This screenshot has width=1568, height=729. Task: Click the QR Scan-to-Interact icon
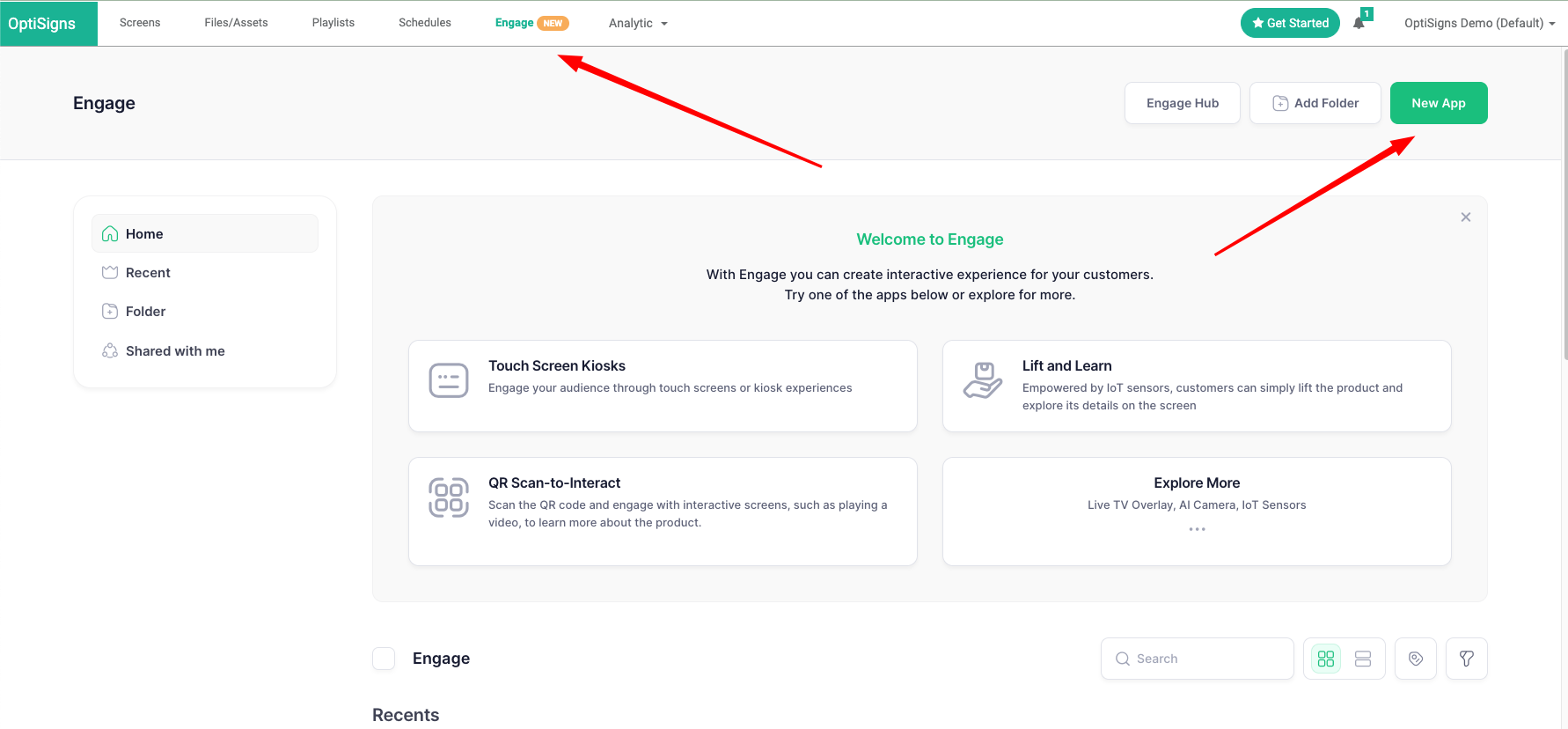(448, 497)
